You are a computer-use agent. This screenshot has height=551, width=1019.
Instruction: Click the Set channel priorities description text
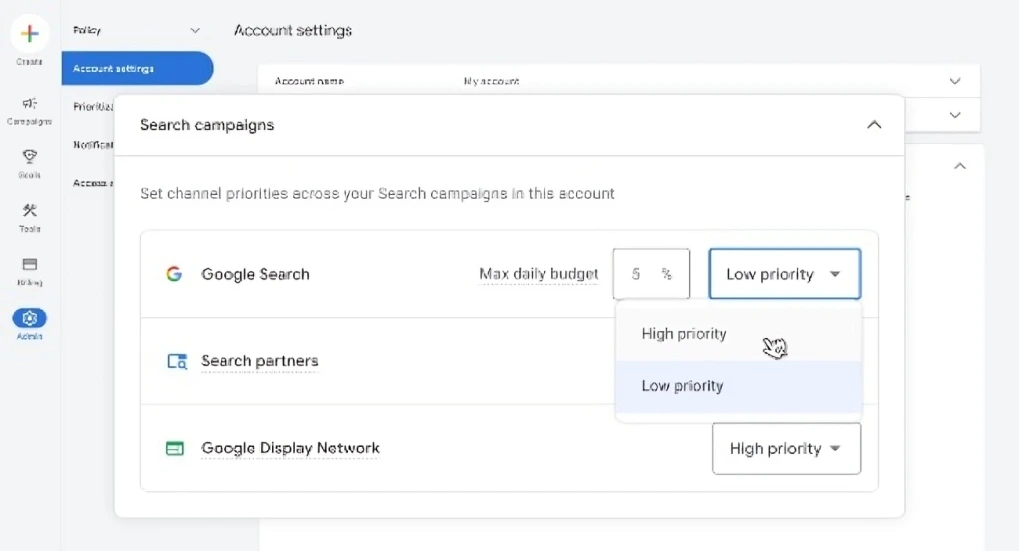[378, 194]
